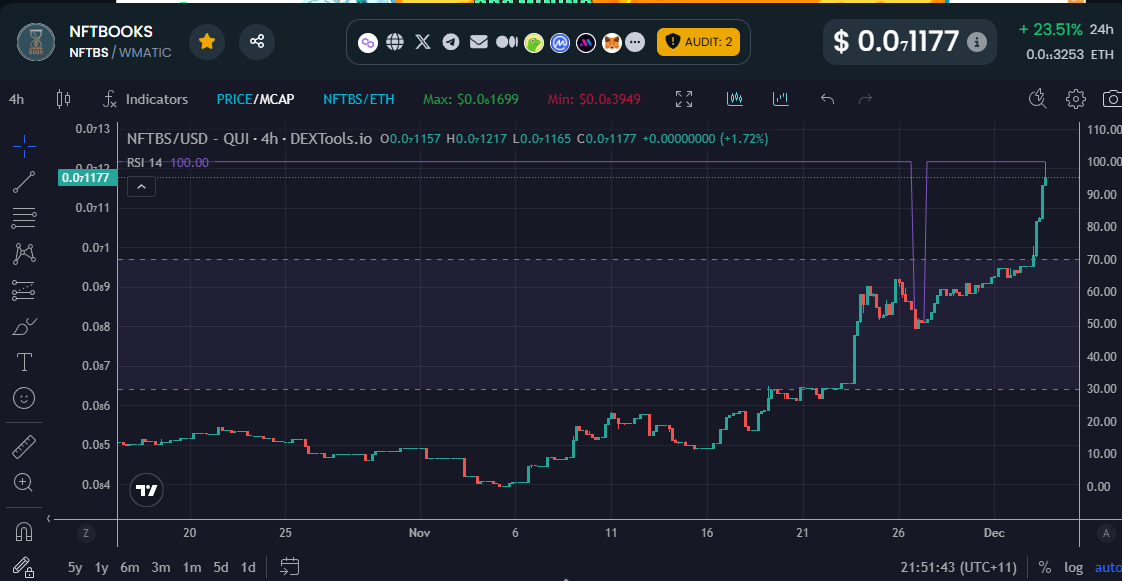
Task: Collapse the left drawing toolbar arrow
Action: [x=49, y=518]
